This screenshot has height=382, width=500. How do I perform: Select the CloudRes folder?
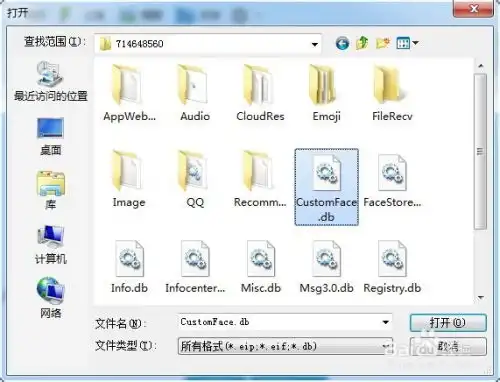pyautogui.click(x=260, y=94)
